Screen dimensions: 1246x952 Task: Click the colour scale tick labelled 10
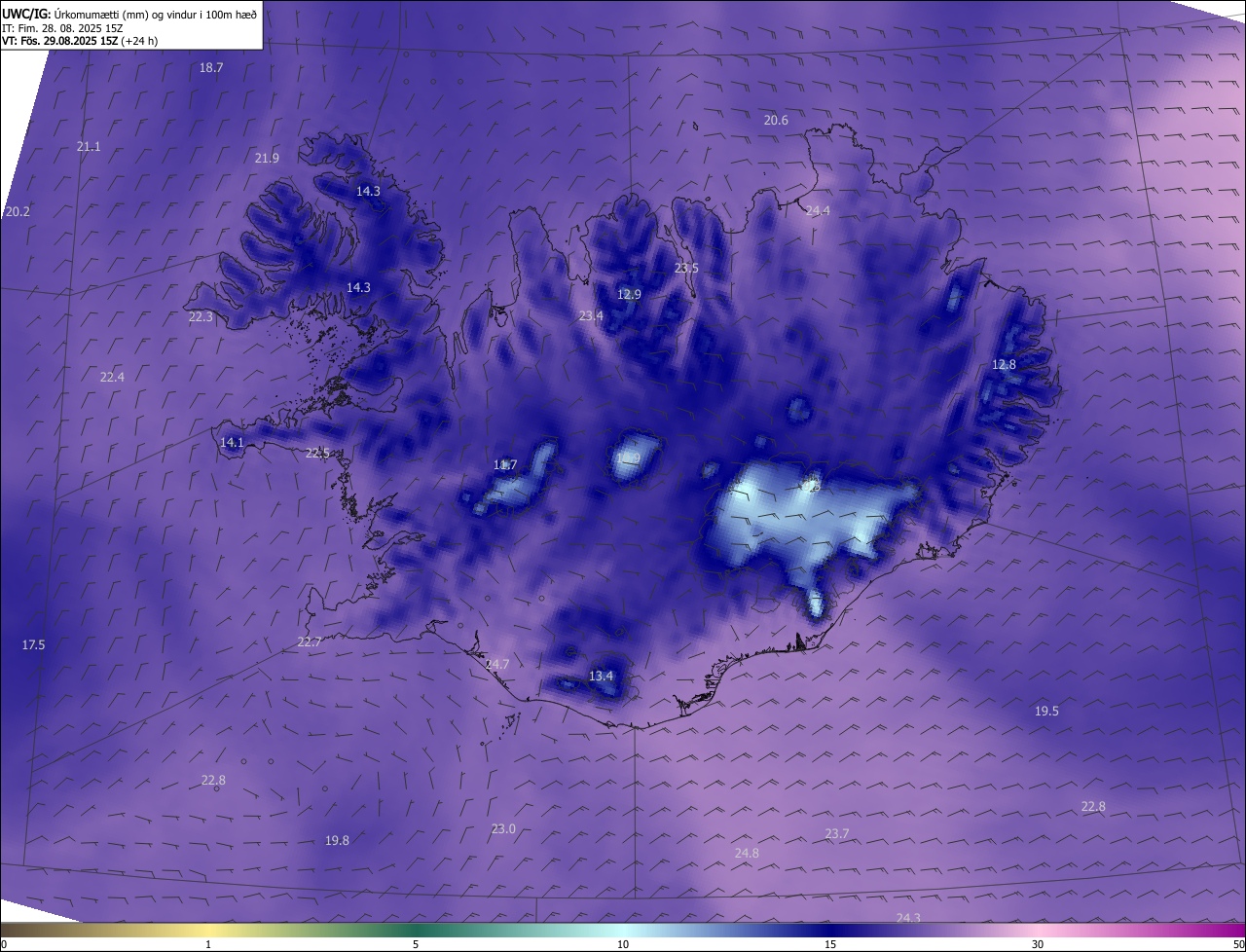(623, 944)
